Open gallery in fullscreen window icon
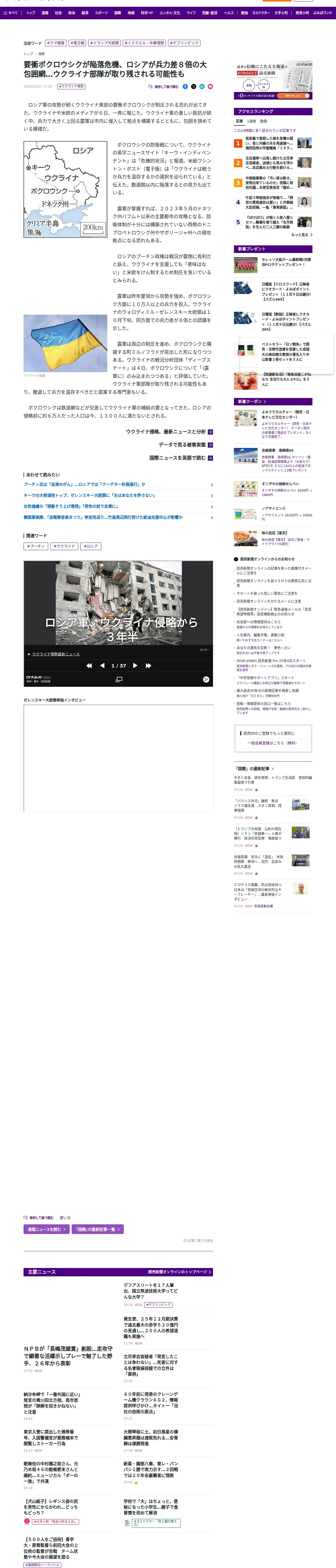Image resolution: width=336 pixels, height=1568 pixels. [118, 679]
